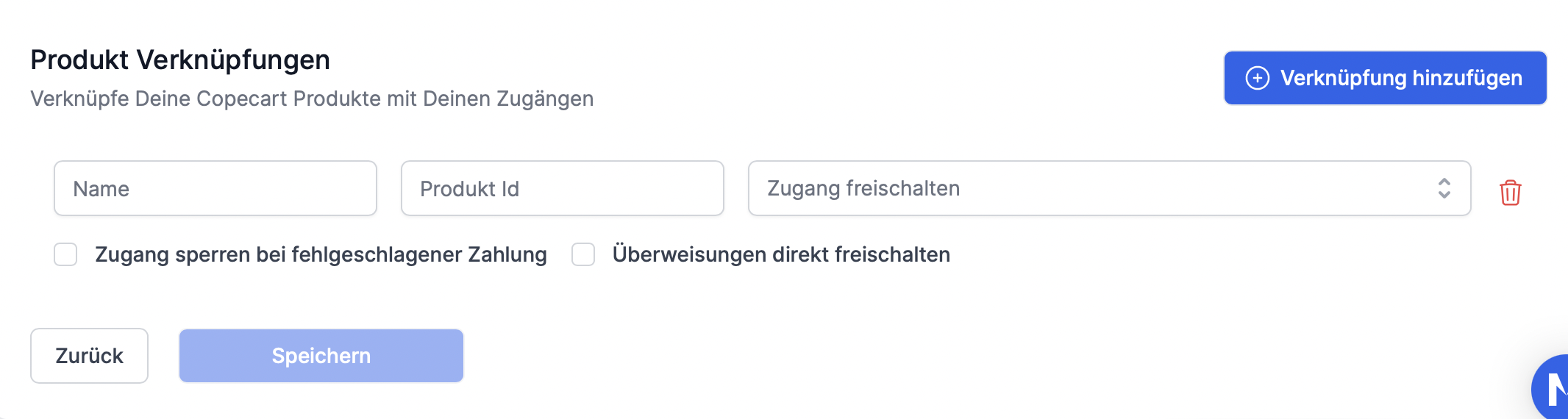Screen dimensions: 1568x419
Task: Enable 'Zugang sperren bei fehlgeschlagener Zahlung' checkbox
Action: coord(65,254)
